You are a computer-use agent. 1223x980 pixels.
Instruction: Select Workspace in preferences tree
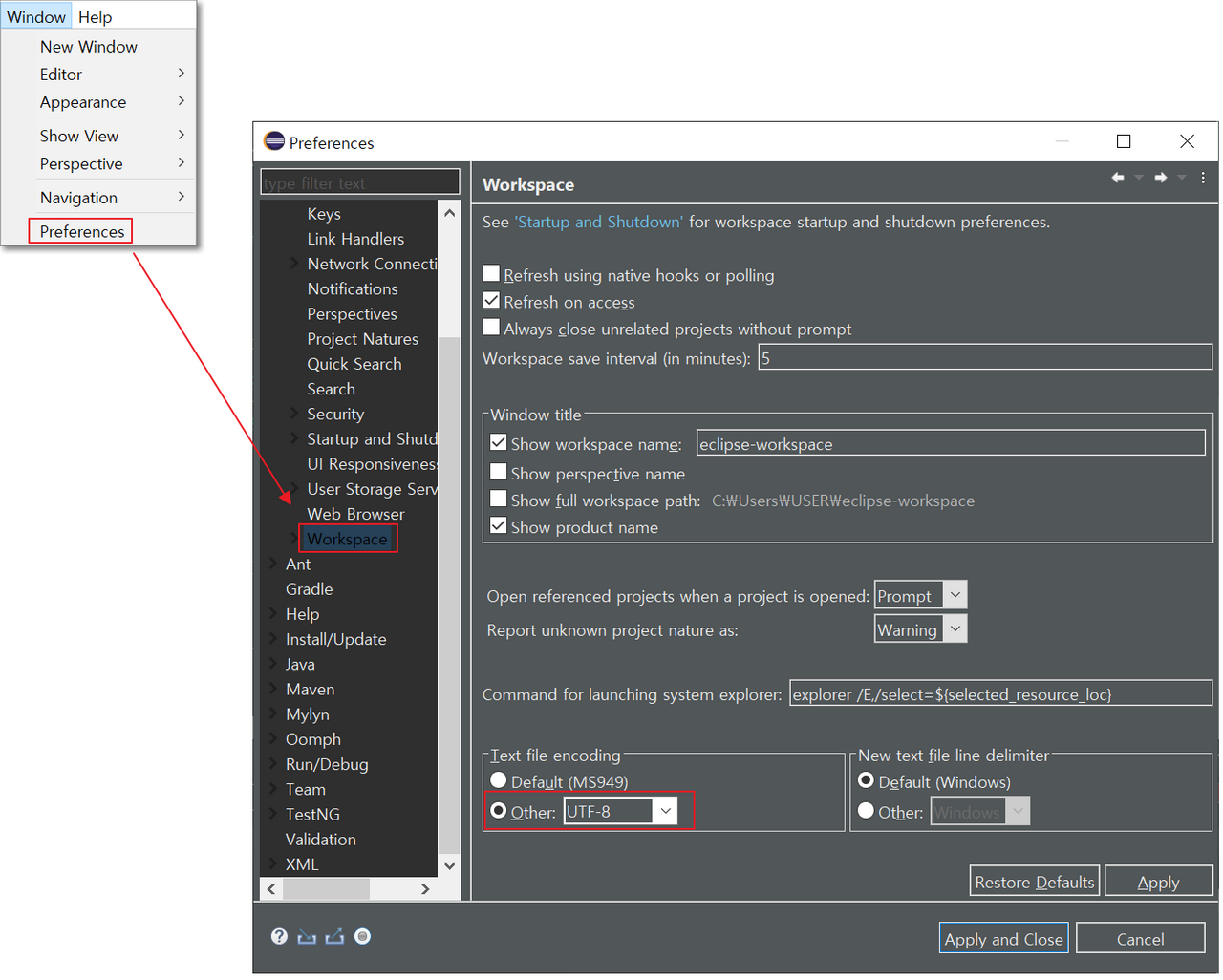tap(347, 539)
